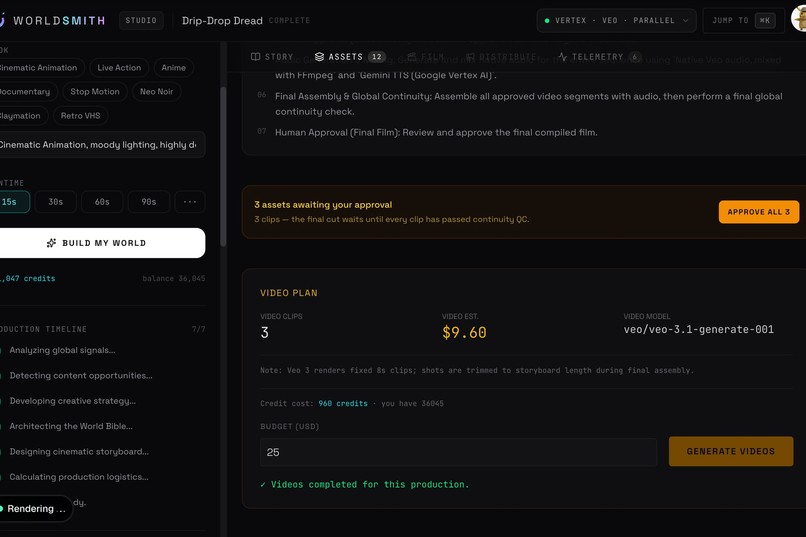806x537 pixels.
Task: Click step 07 Human Approval text
Action: (436, 133)
